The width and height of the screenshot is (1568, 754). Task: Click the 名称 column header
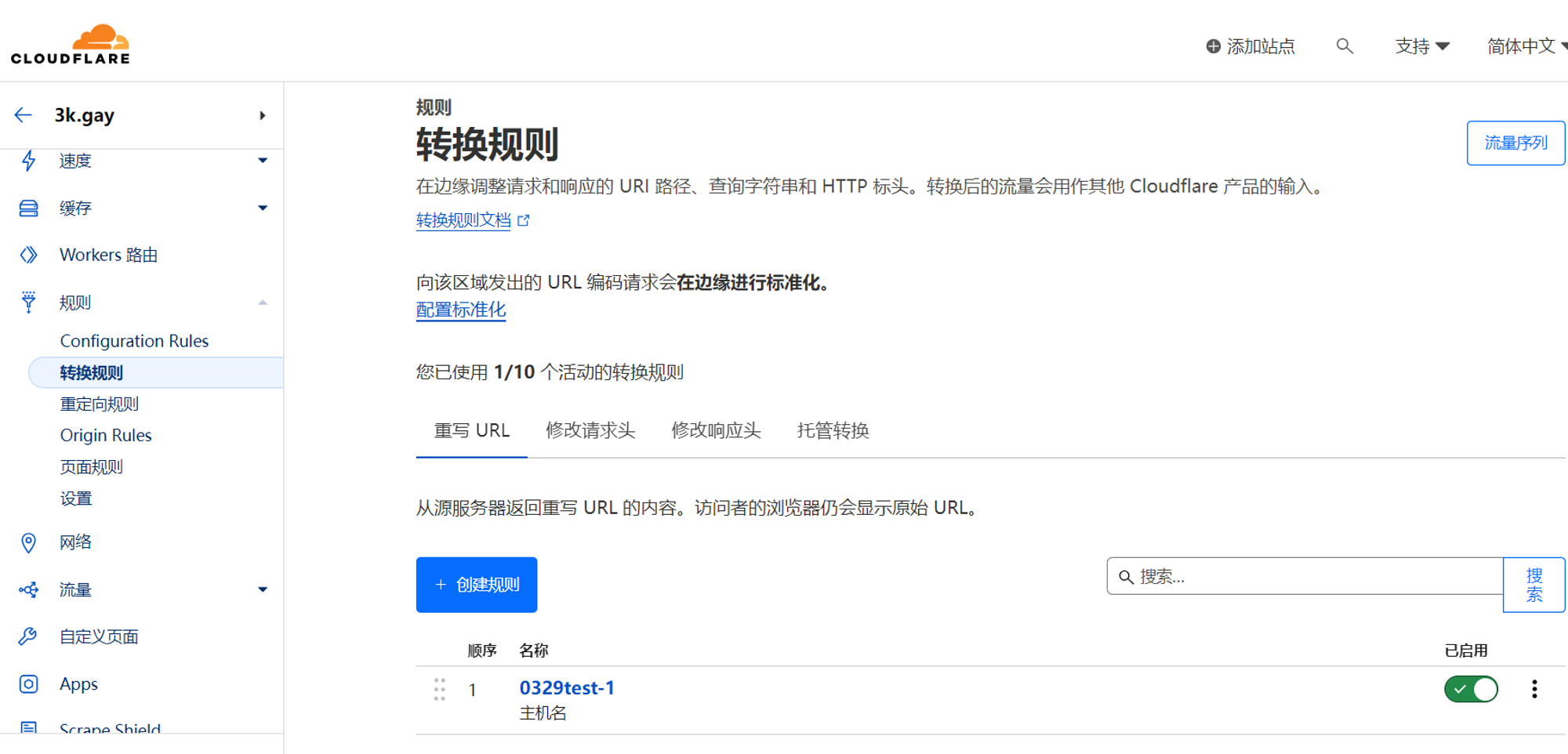[x=534, y=651]
